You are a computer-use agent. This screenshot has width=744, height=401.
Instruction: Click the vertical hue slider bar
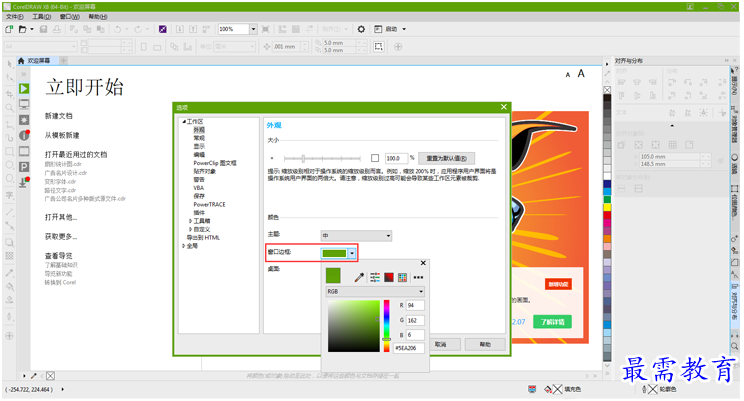(387, 326)
